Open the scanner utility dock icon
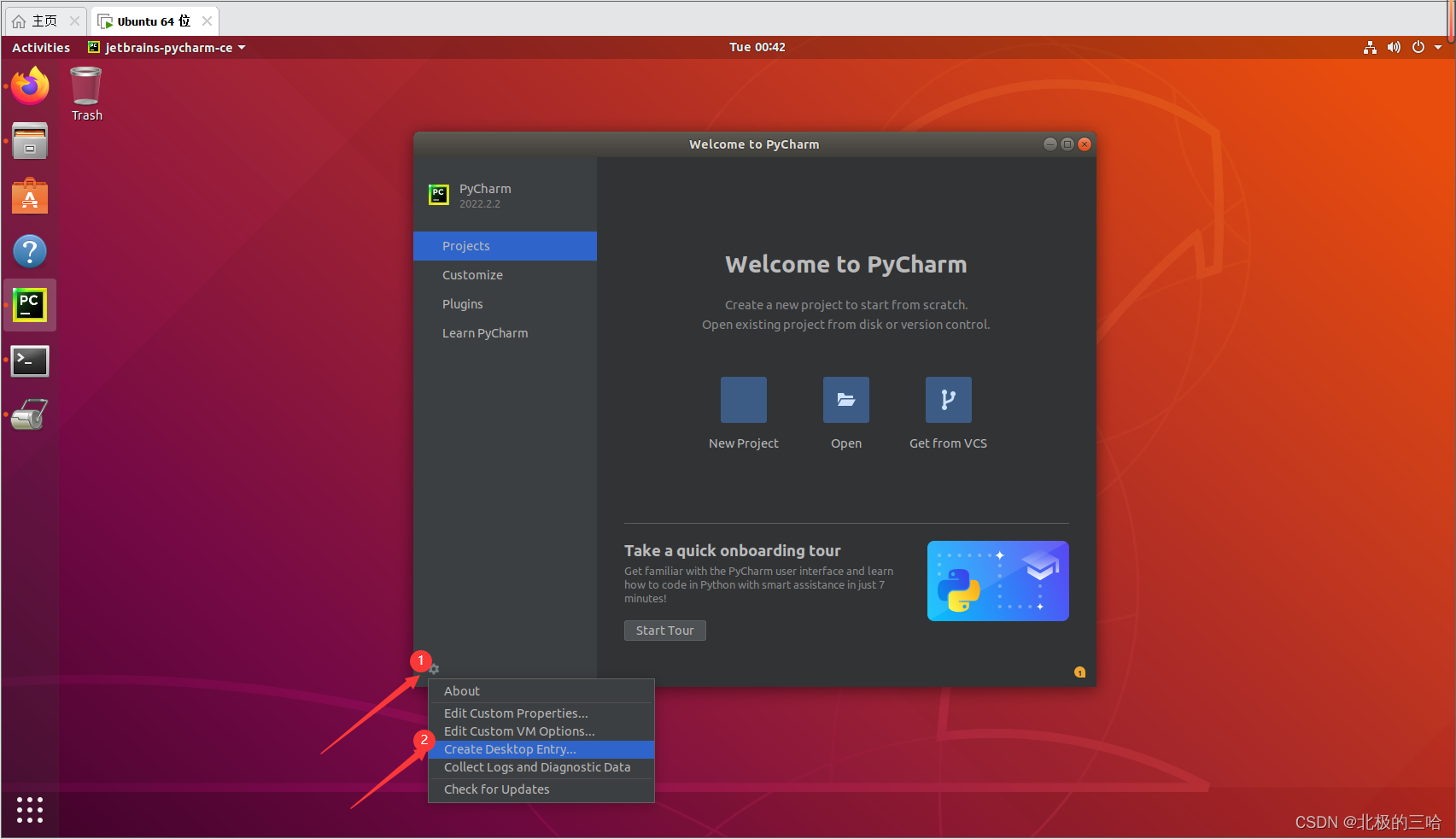Image resolution: width=1456 pixels, height=839 pixels. (x=30, y=415)
